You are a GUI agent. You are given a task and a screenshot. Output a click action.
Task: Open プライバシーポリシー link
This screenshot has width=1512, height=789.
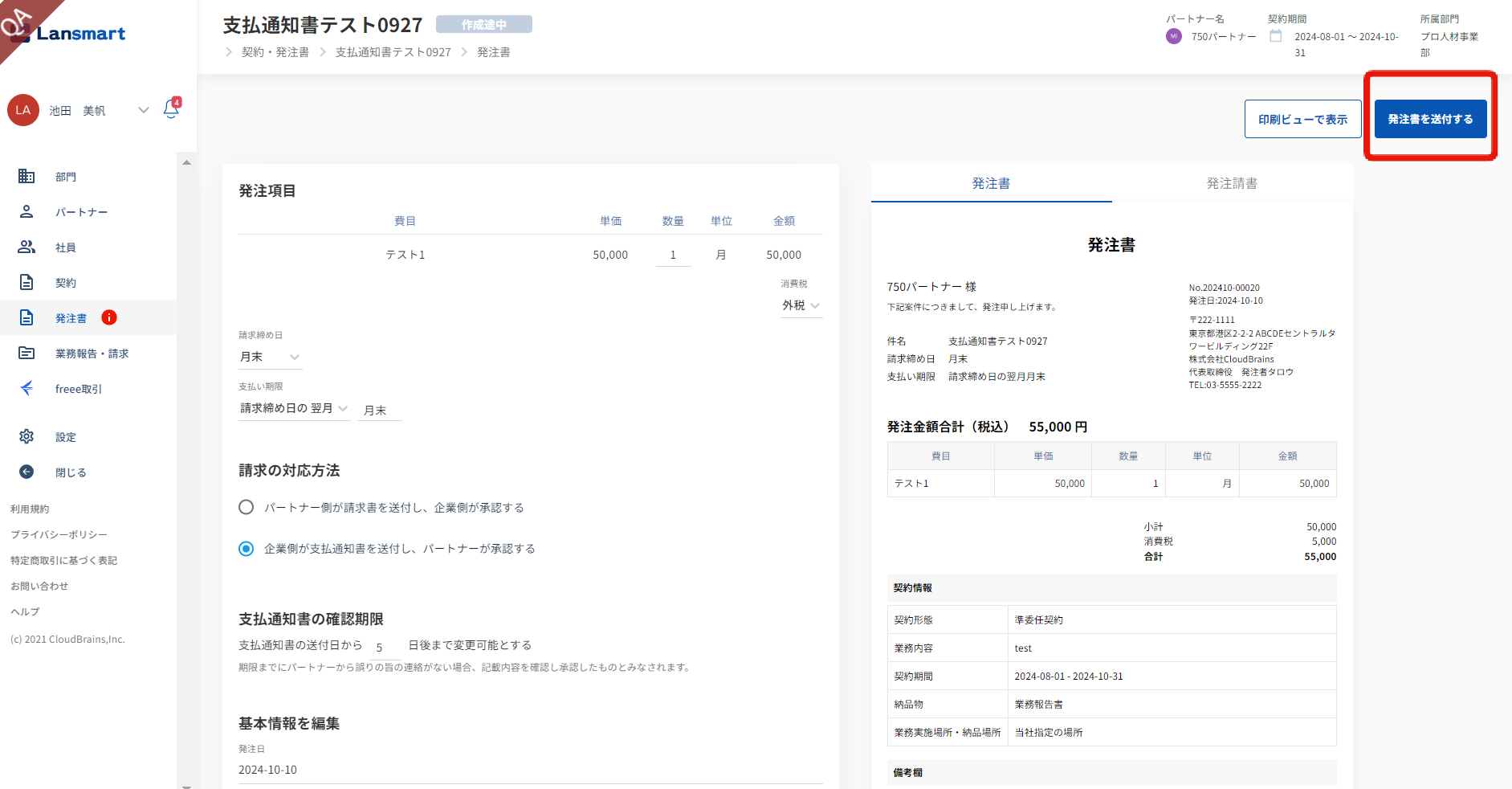coord(59,534)
